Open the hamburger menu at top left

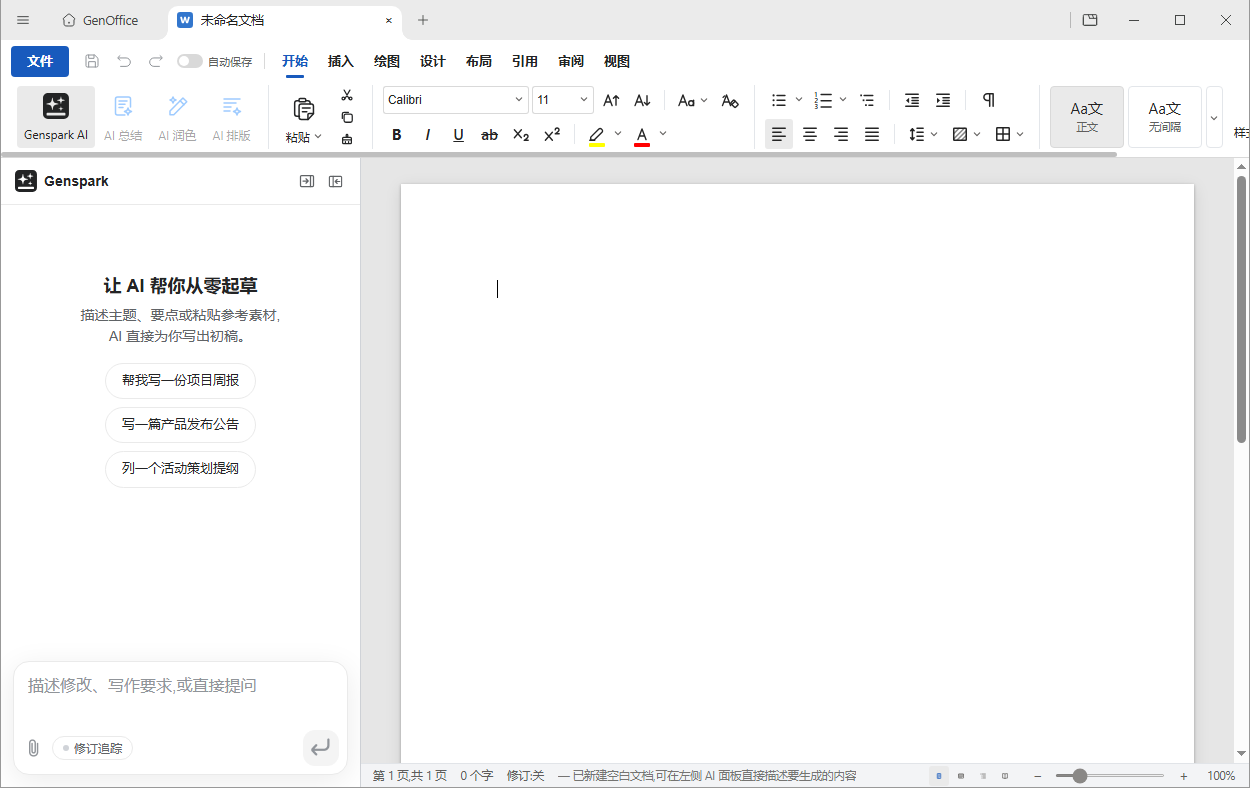[23, 20]
